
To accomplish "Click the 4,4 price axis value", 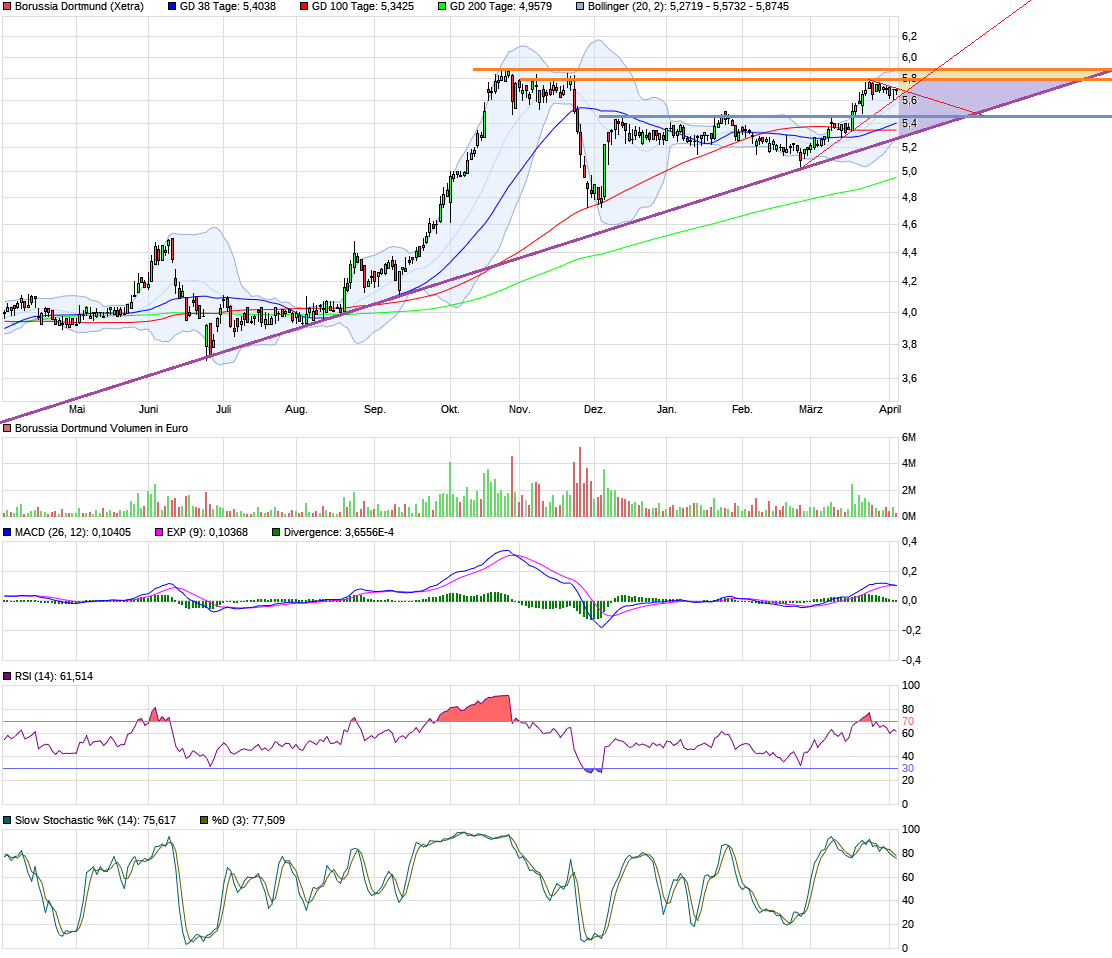I will coord(909,252).
